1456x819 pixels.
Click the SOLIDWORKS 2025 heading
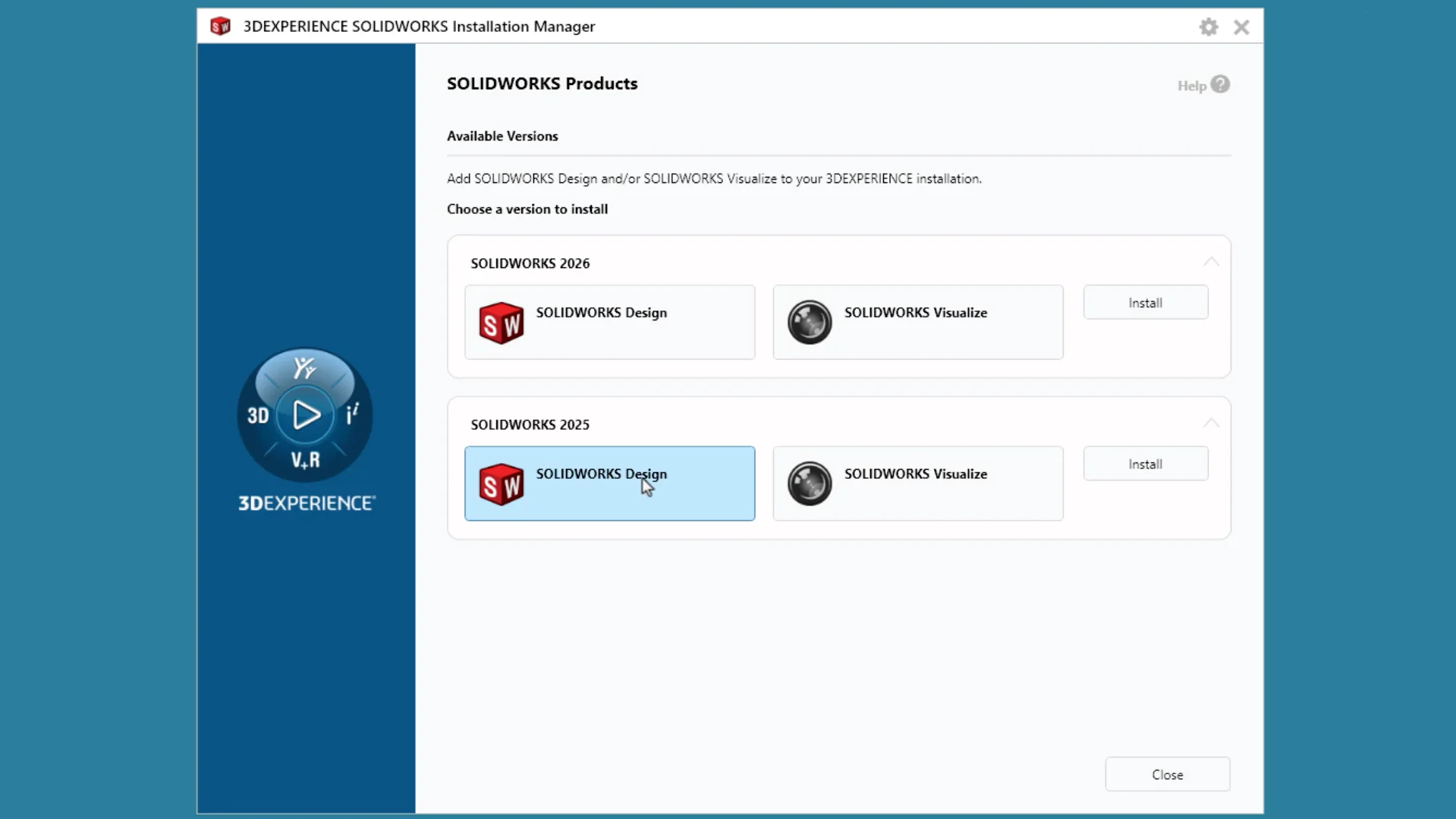[530, 424]
